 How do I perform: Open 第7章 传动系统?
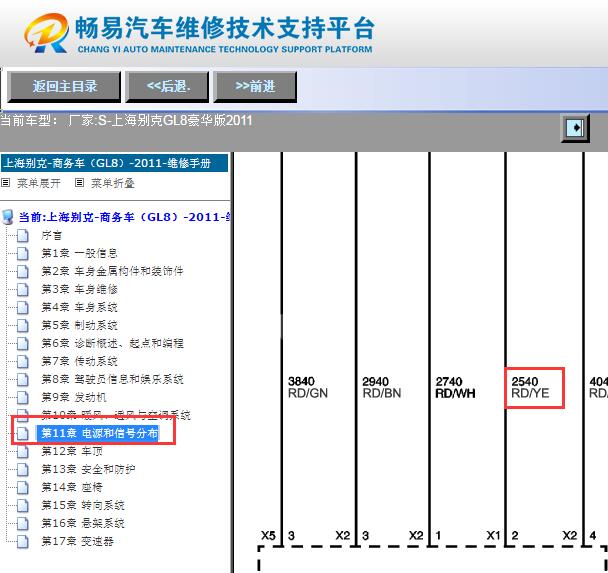point(79,361)
